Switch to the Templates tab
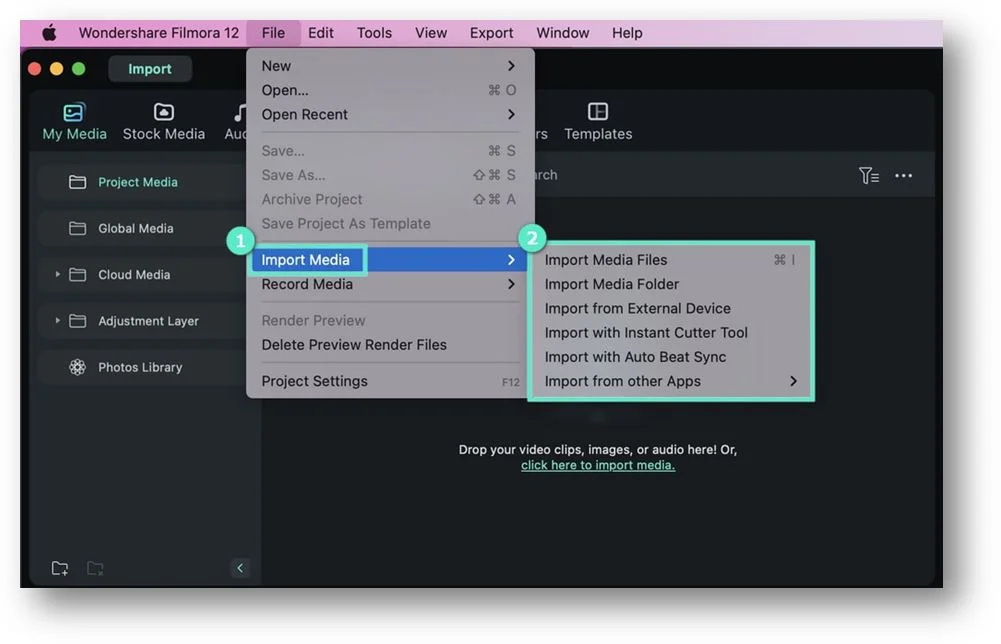 click(598, 122)
